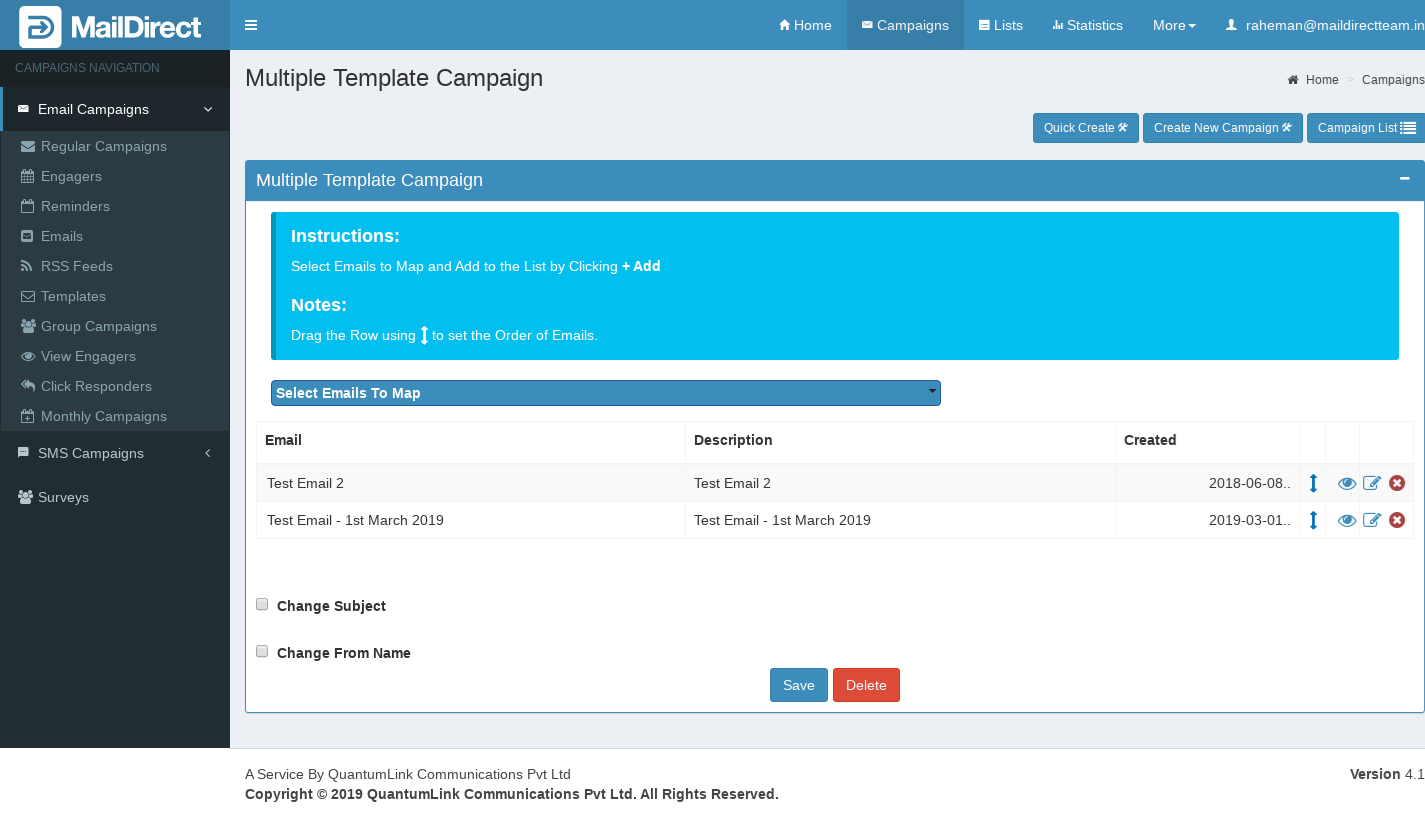The width and height of the screenshot is (1425, 819).
Task: Expand SMS Campaigns in the sidebar
Action: click(x=115, y=453)
